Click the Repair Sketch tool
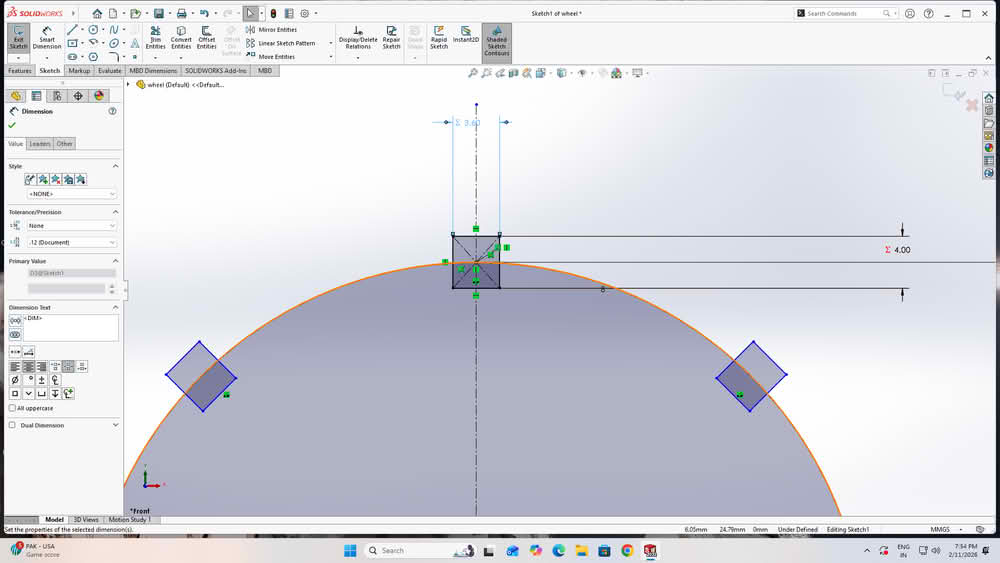Screen dimensions: 1000x563 pyautogui.click(x=391, y=38)
